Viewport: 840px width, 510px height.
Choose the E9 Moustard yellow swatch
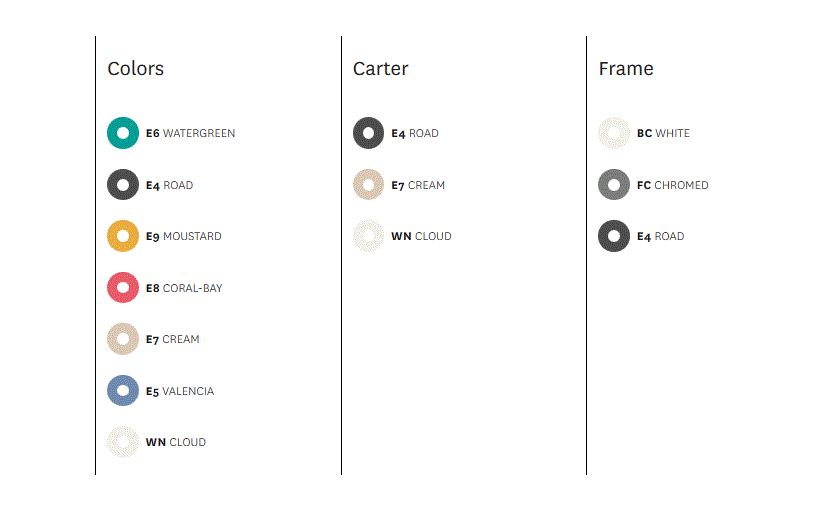(x=123, y=236)
